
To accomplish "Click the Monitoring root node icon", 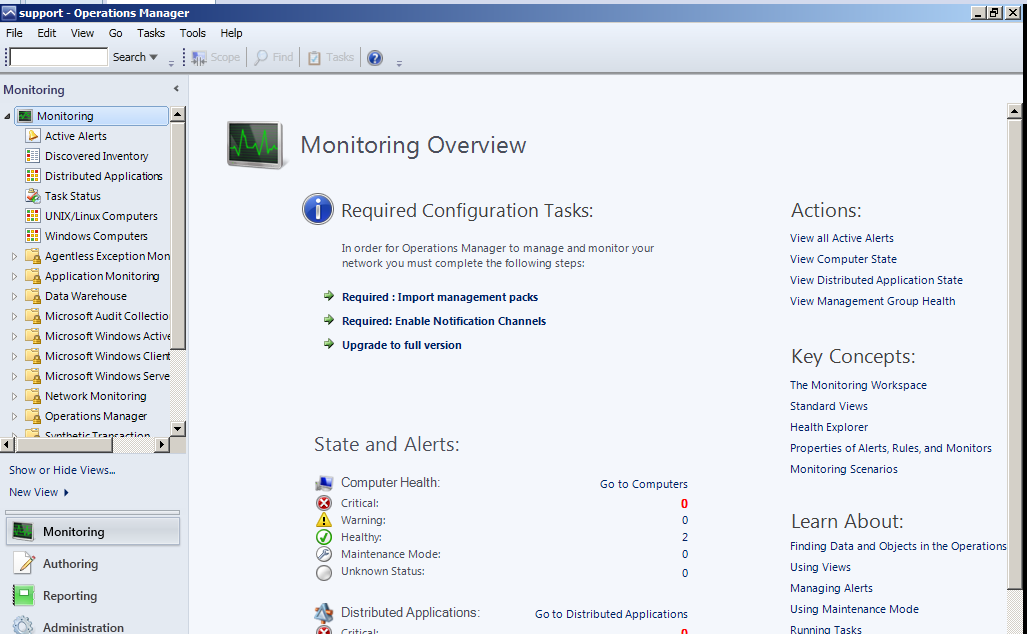I will click(25, 116).
